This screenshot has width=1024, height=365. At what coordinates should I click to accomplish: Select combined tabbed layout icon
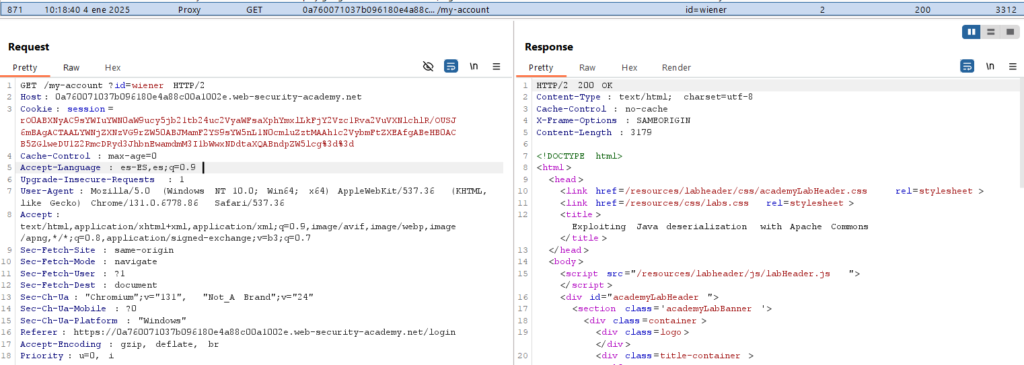click(1009, 32)
